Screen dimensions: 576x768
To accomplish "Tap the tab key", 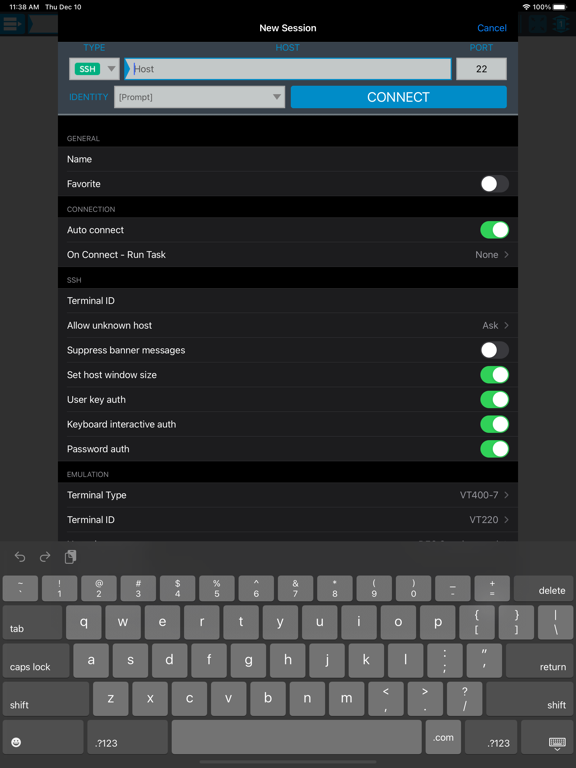I will (33, 622).
